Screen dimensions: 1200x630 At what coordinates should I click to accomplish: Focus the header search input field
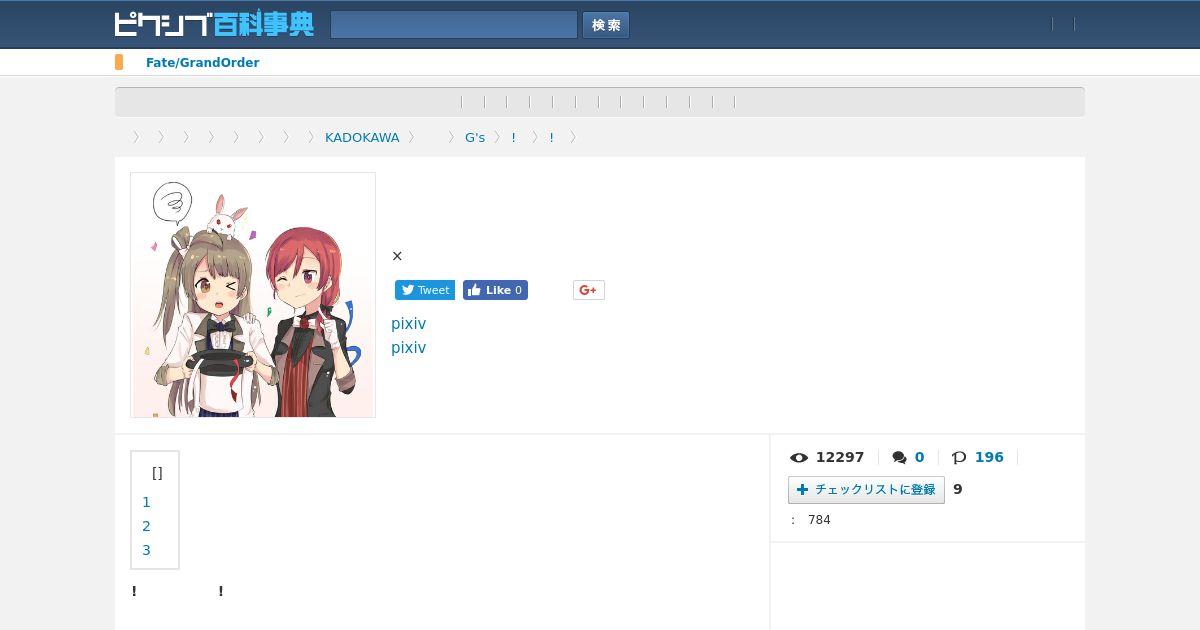pos(454,25)
